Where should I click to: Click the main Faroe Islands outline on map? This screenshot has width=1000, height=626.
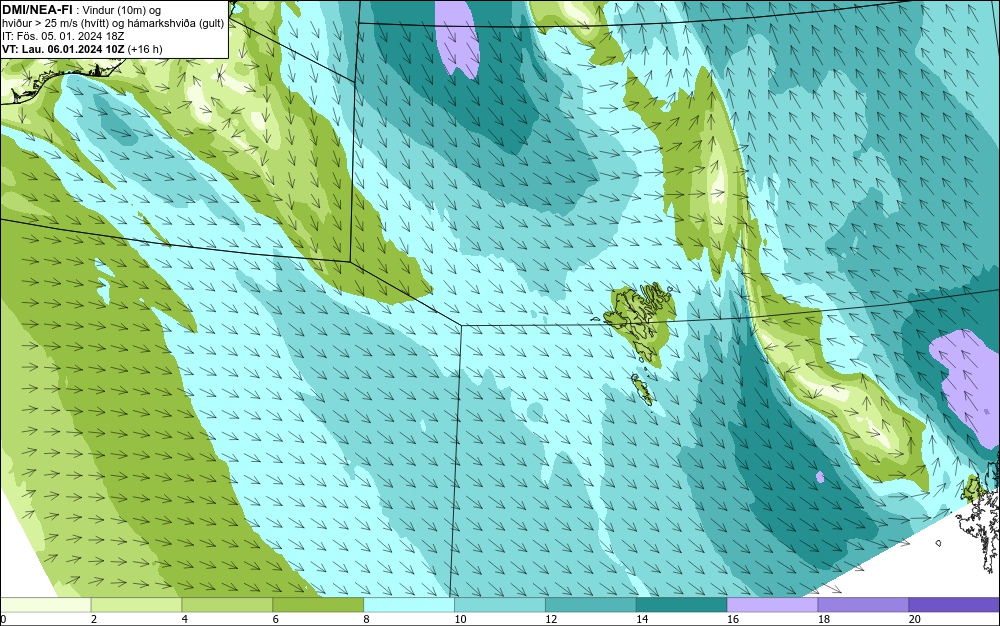tap(640, 322)
